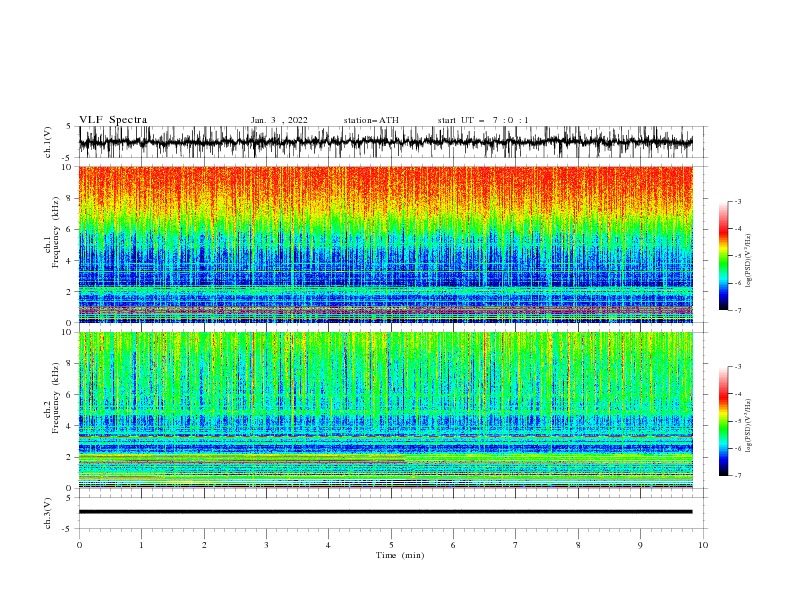Viewport: 792px width, 612px height.
Task: Click the "-7" label on ch.1 color scale
Action: (x=738, y=311)
